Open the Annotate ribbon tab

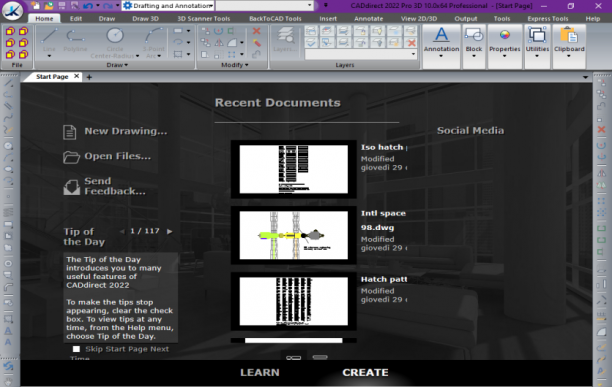368,18
